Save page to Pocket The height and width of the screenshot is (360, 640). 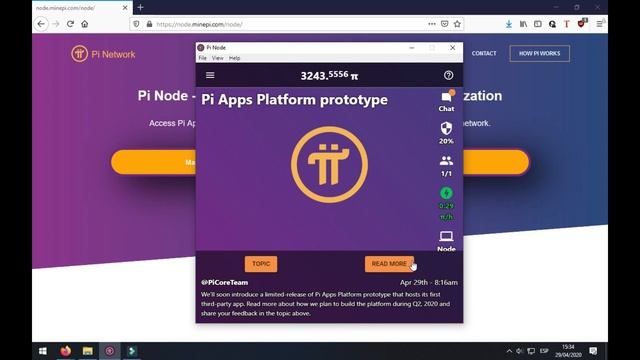point(444,24)
